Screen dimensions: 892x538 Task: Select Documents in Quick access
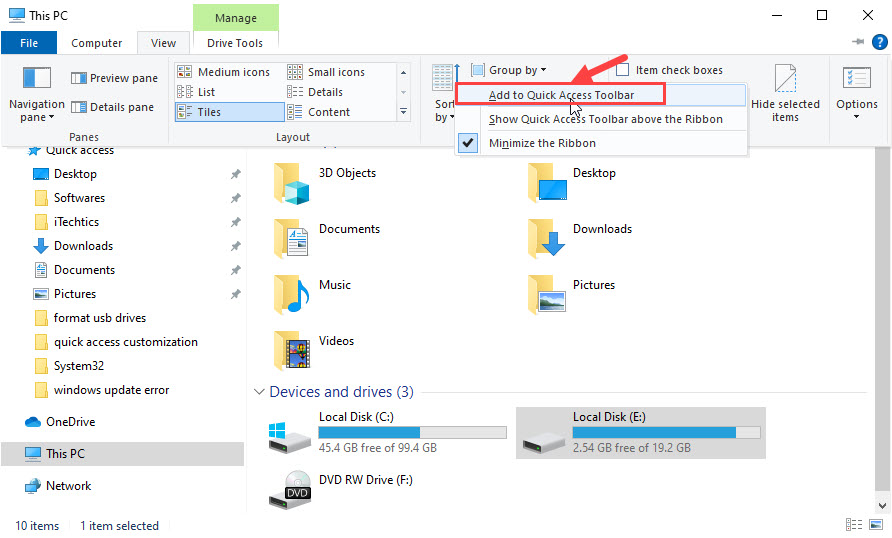tap(84, 269)
